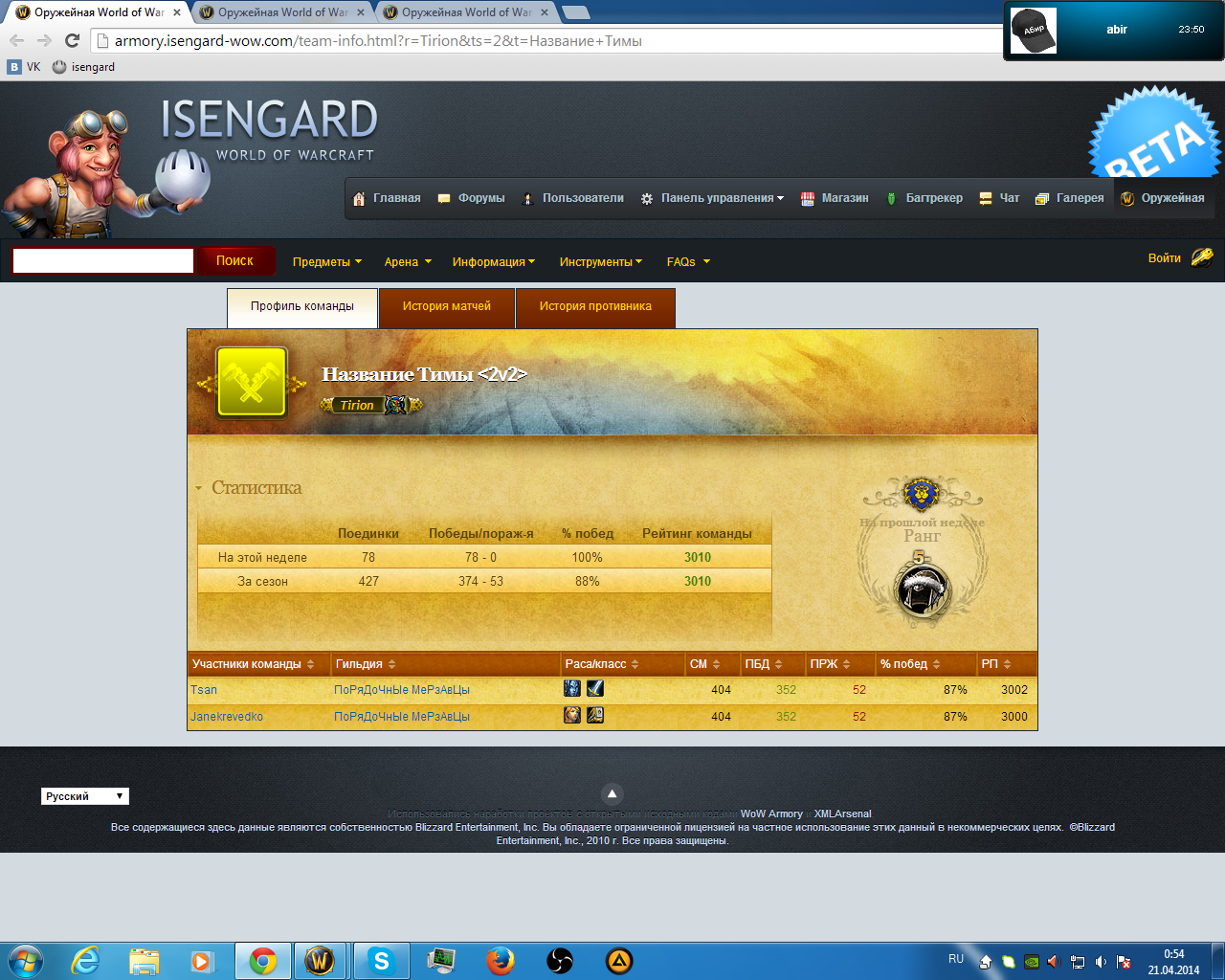Open Магазин in site navigation
Viewport: 1225px width, 980px height.
(x=835, y=198)
